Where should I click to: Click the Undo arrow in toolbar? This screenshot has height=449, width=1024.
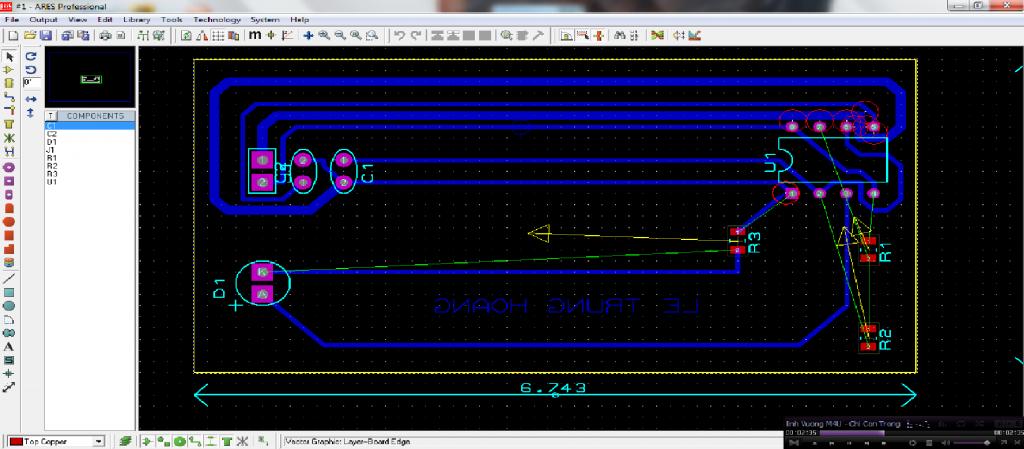pyautogui.click(x=399, y=35)
